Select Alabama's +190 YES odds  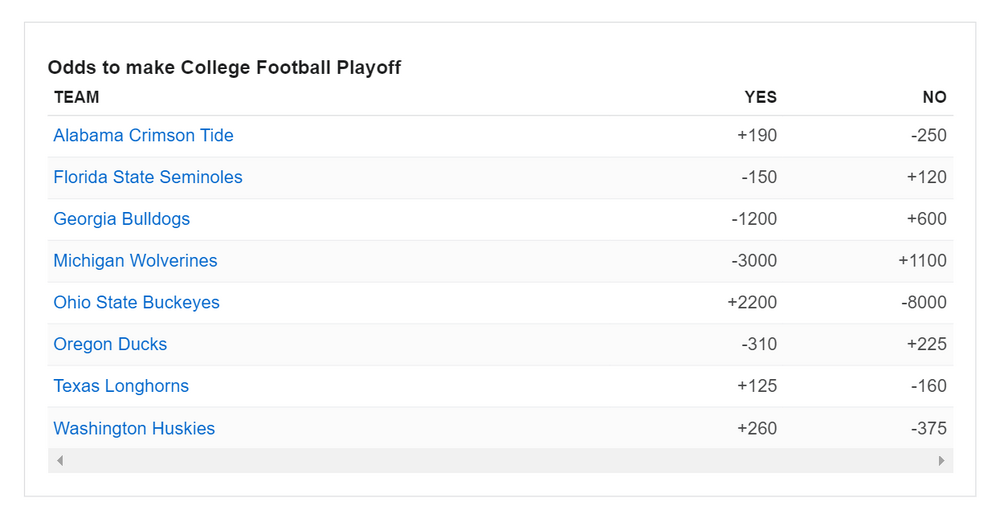(x=757, y=136)
